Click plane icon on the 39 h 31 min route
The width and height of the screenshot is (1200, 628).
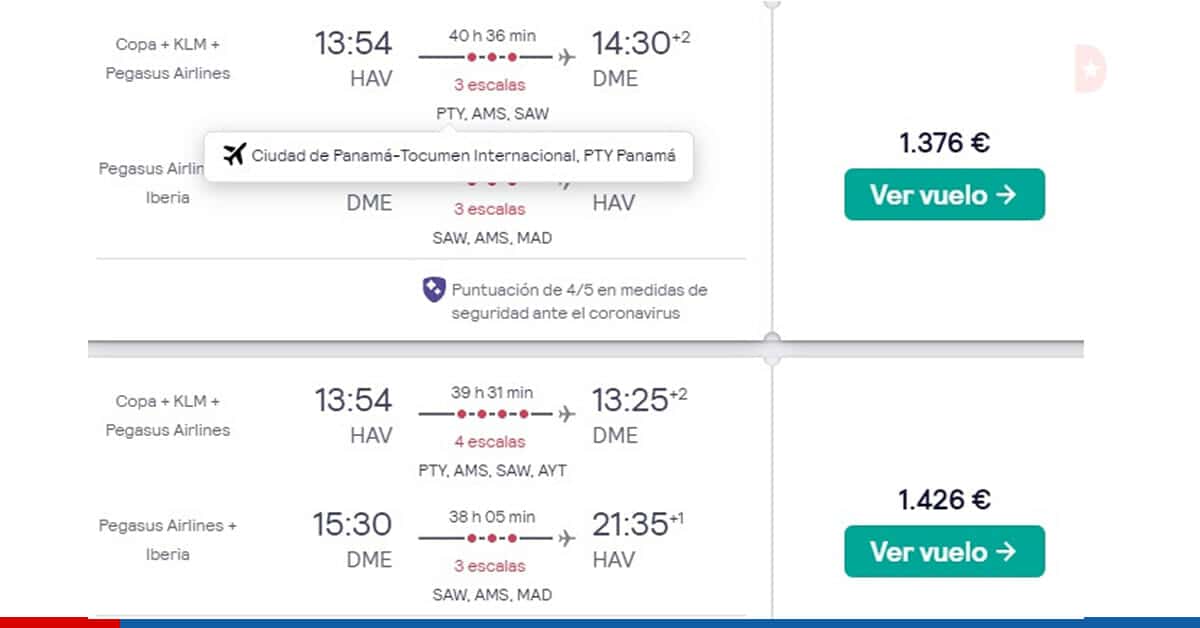pos(567,414)
